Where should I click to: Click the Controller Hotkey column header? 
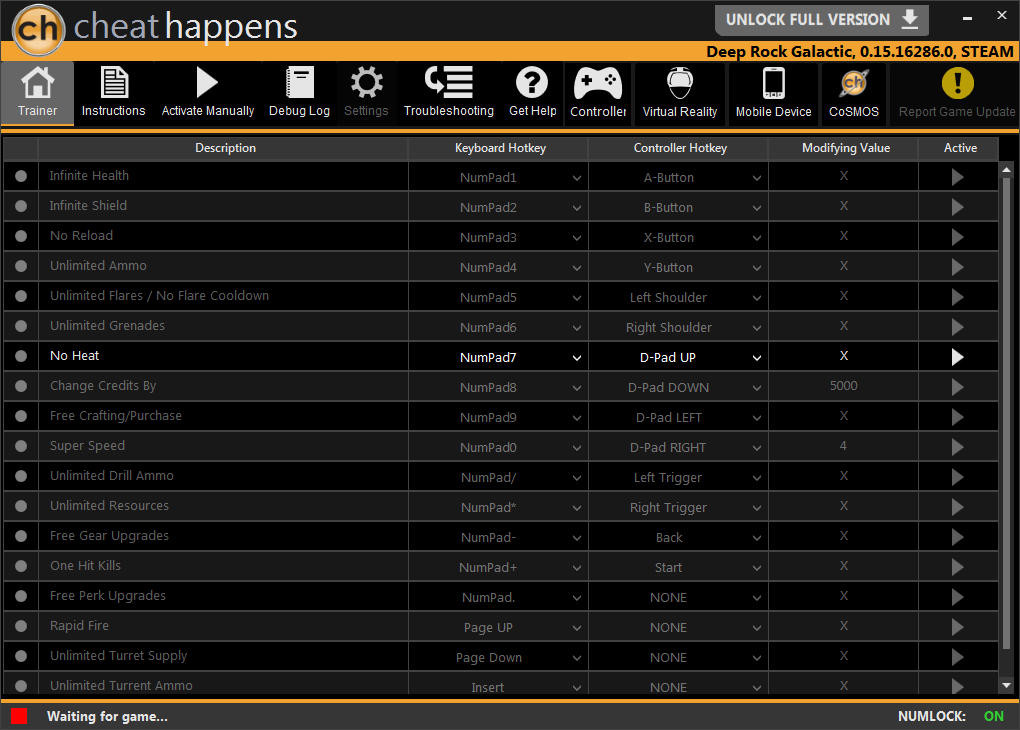pyautogui.click(x=680, y=148)
